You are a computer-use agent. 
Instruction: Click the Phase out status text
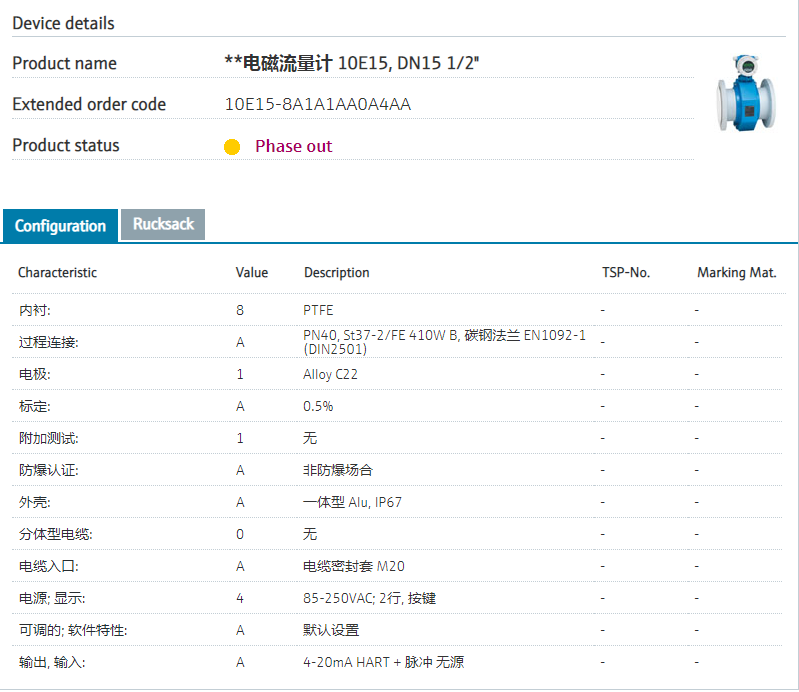pos(293,146)
